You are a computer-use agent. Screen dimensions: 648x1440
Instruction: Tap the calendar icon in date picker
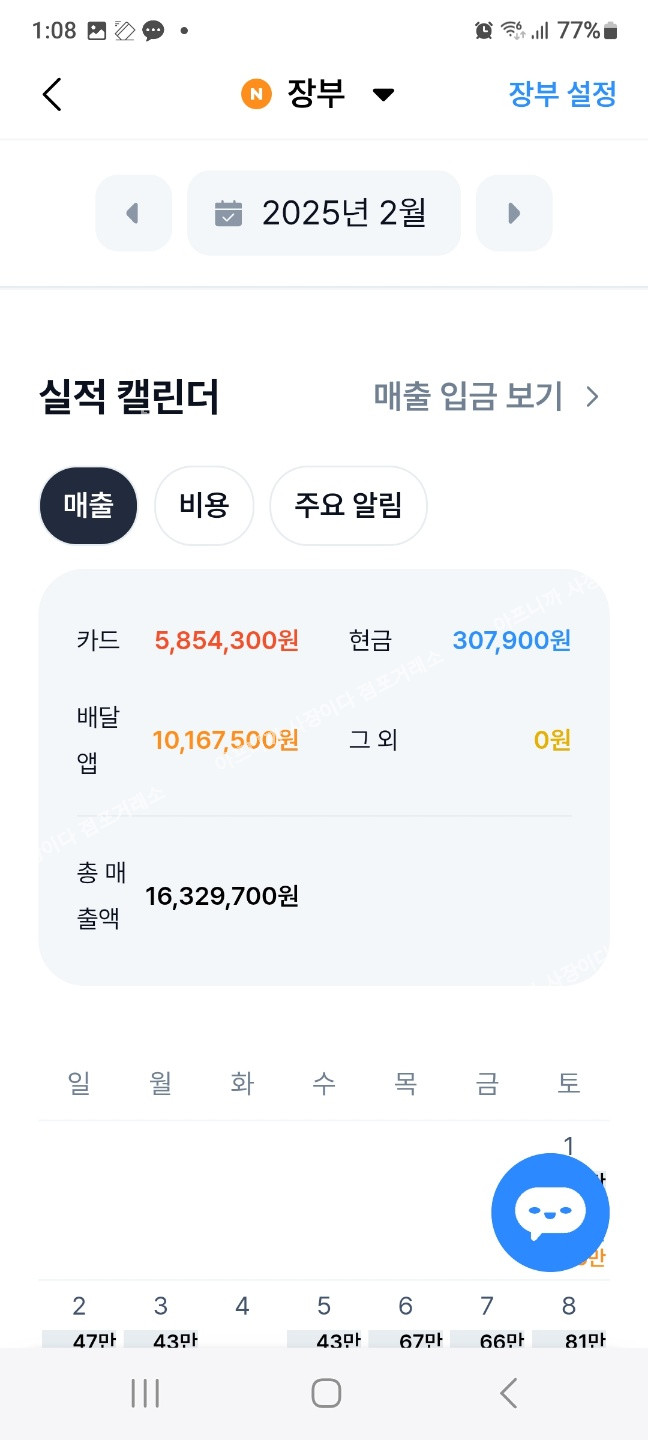[229, 213]
